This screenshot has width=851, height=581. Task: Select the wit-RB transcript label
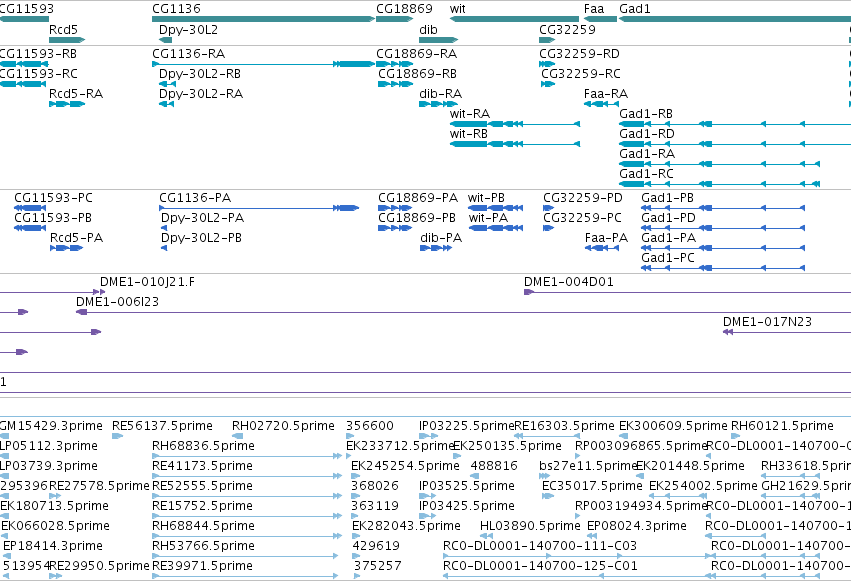pos(469,133)
